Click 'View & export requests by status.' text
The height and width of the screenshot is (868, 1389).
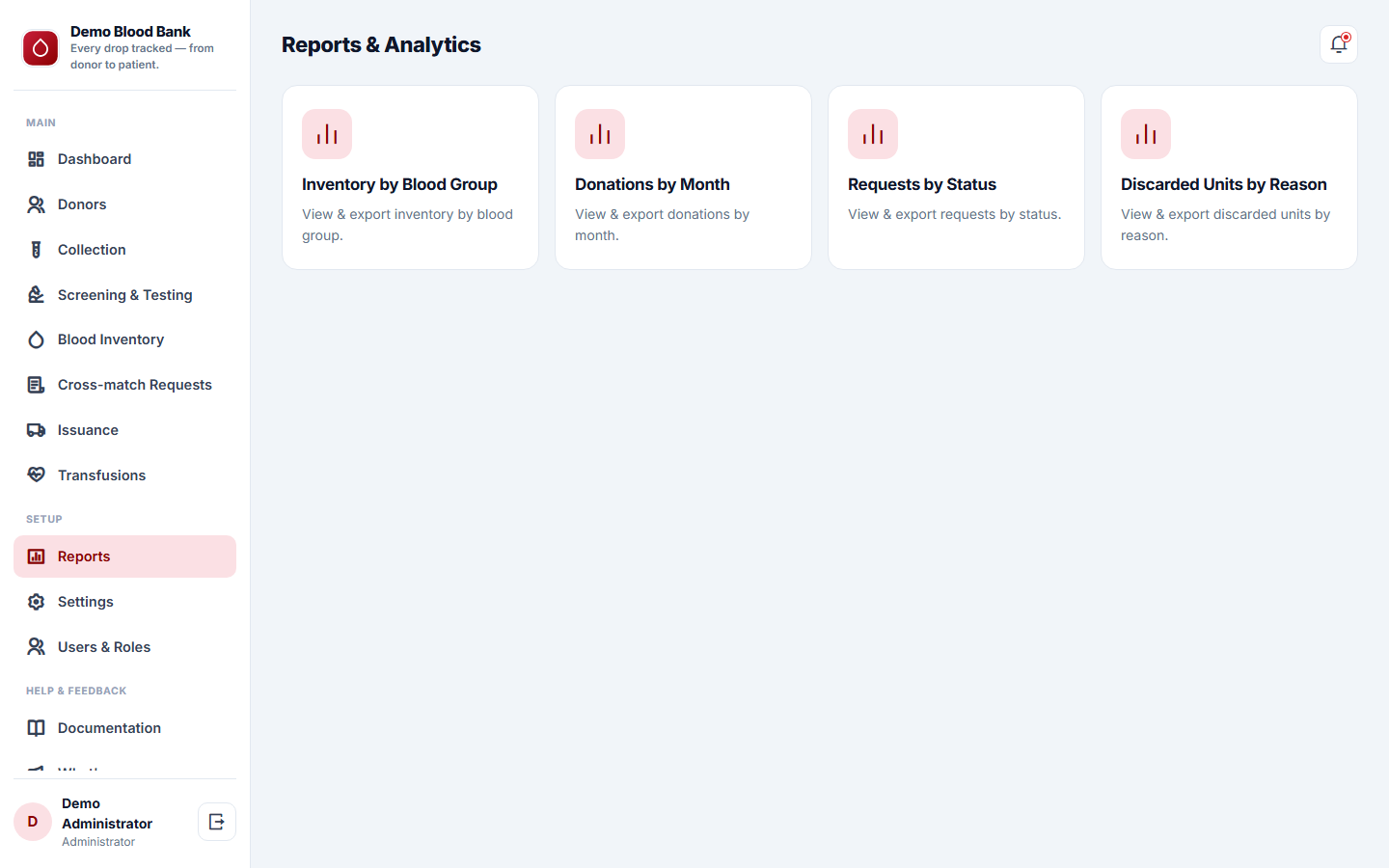(955, 214)
